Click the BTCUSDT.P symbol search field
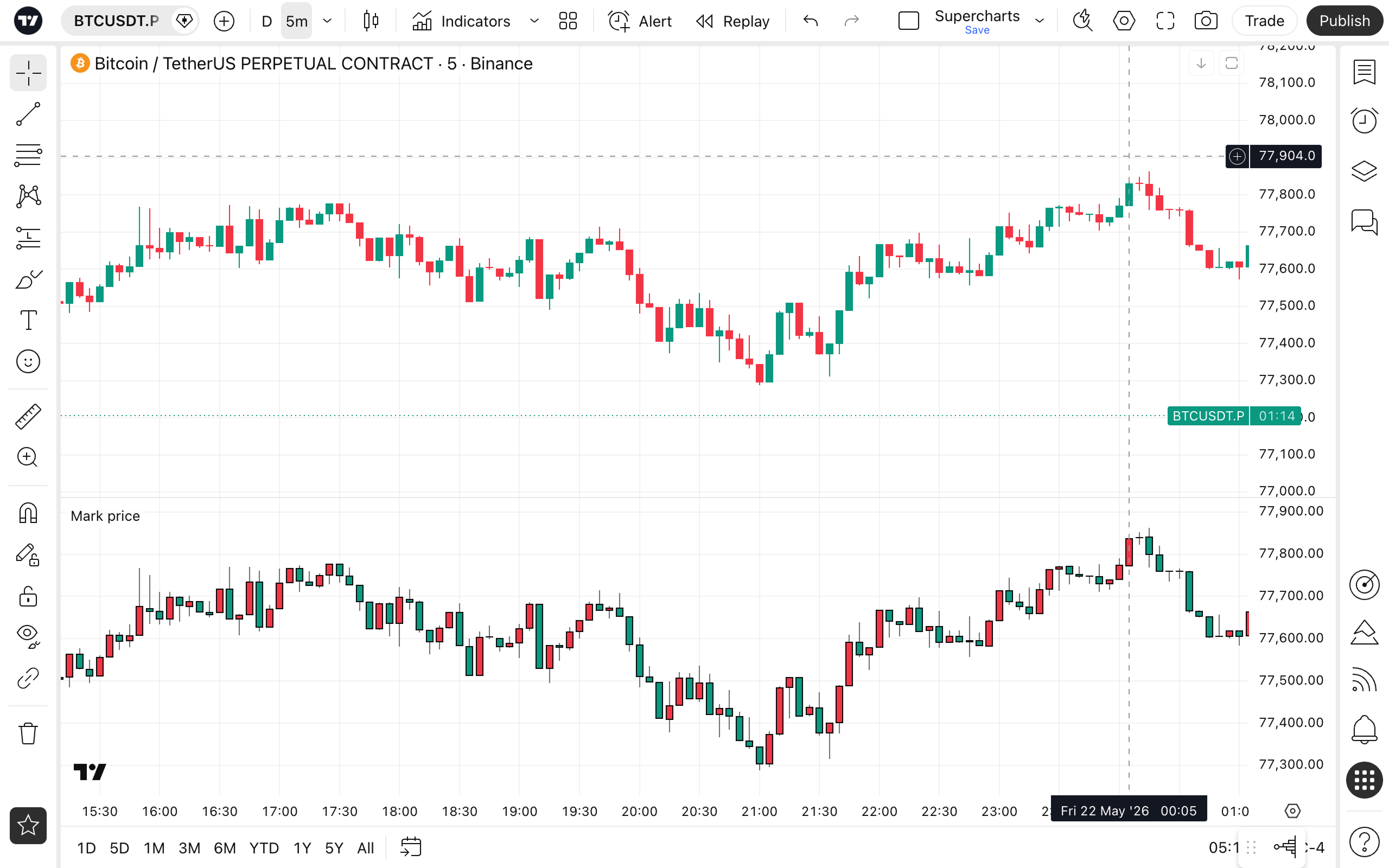Screen dimensions: 1389x868 point(116,21)
